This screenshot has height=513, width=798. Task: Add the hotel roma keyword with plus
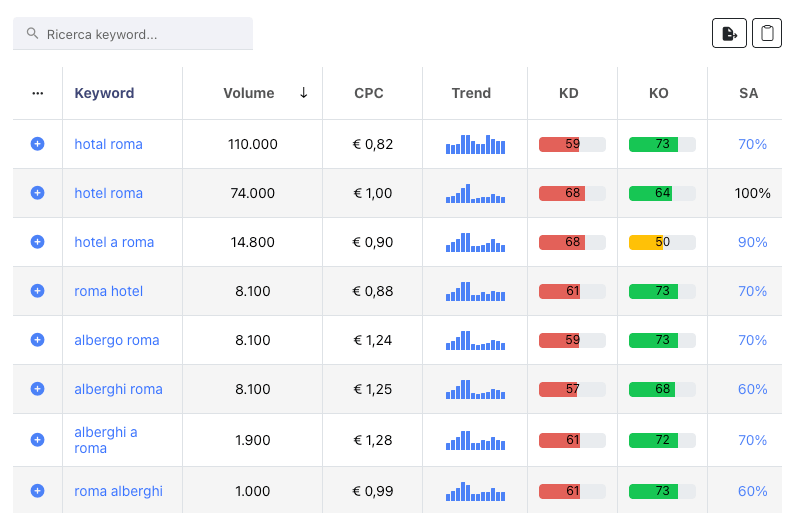pos(37,193)
